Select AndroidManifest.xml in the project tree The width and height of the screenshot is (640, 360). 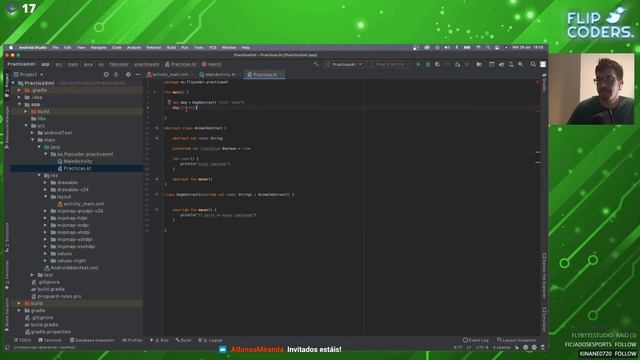click(x=74, y=268)
